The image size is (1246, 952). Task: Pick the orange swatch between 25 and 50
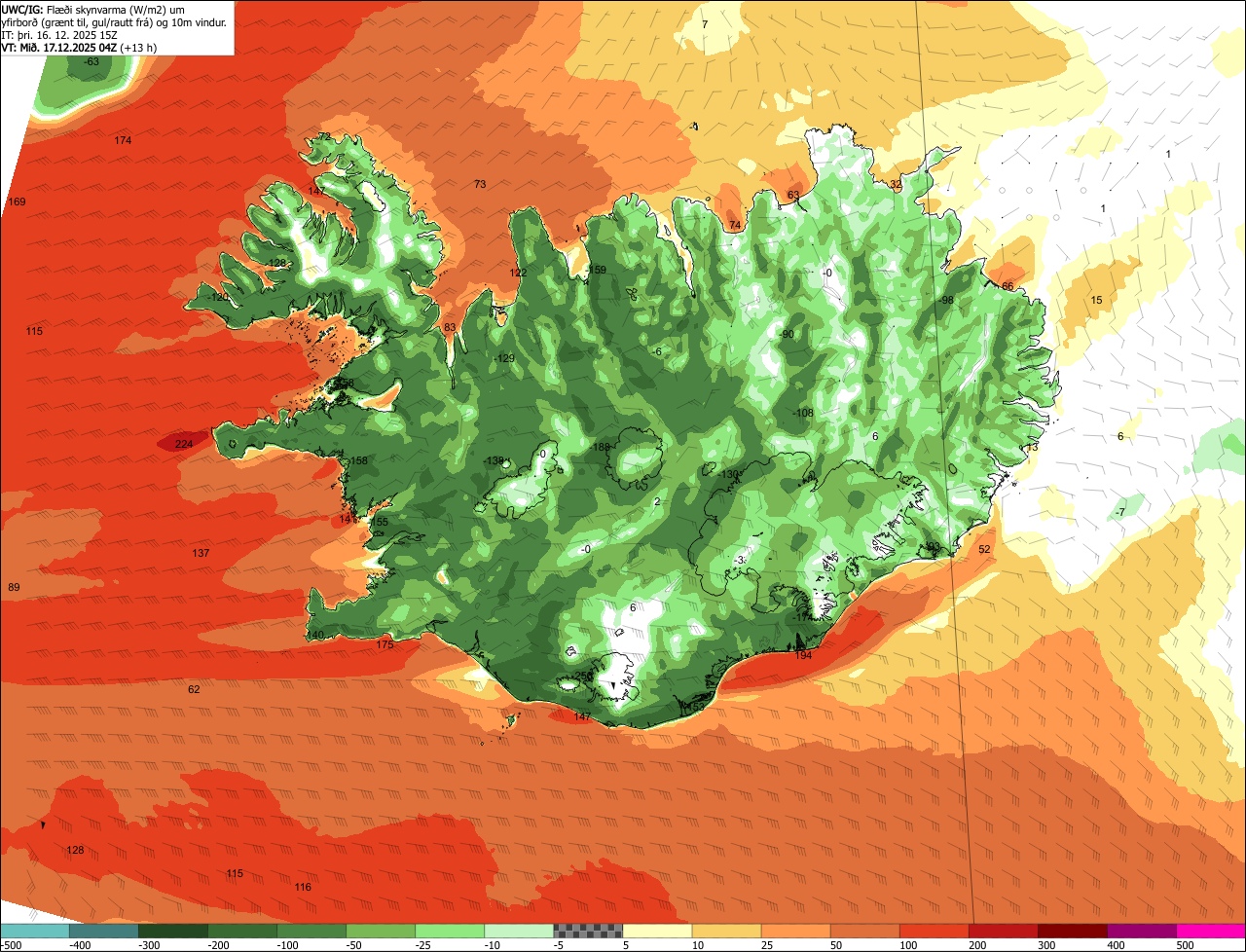click(x=795, y=931)
